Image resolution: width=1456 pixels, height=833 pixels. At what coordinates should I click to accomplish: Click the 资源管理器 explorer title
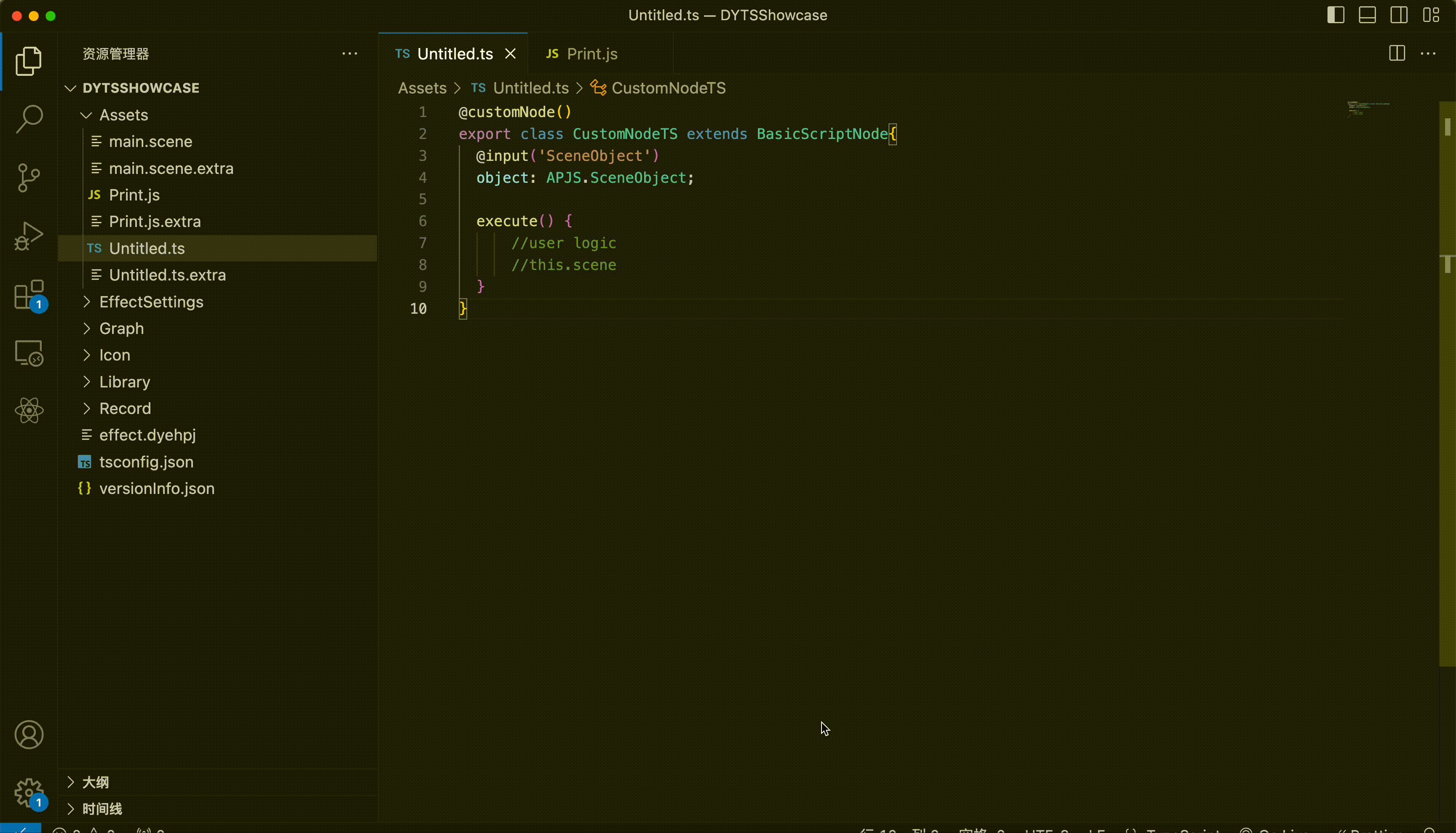coord(115,53)
